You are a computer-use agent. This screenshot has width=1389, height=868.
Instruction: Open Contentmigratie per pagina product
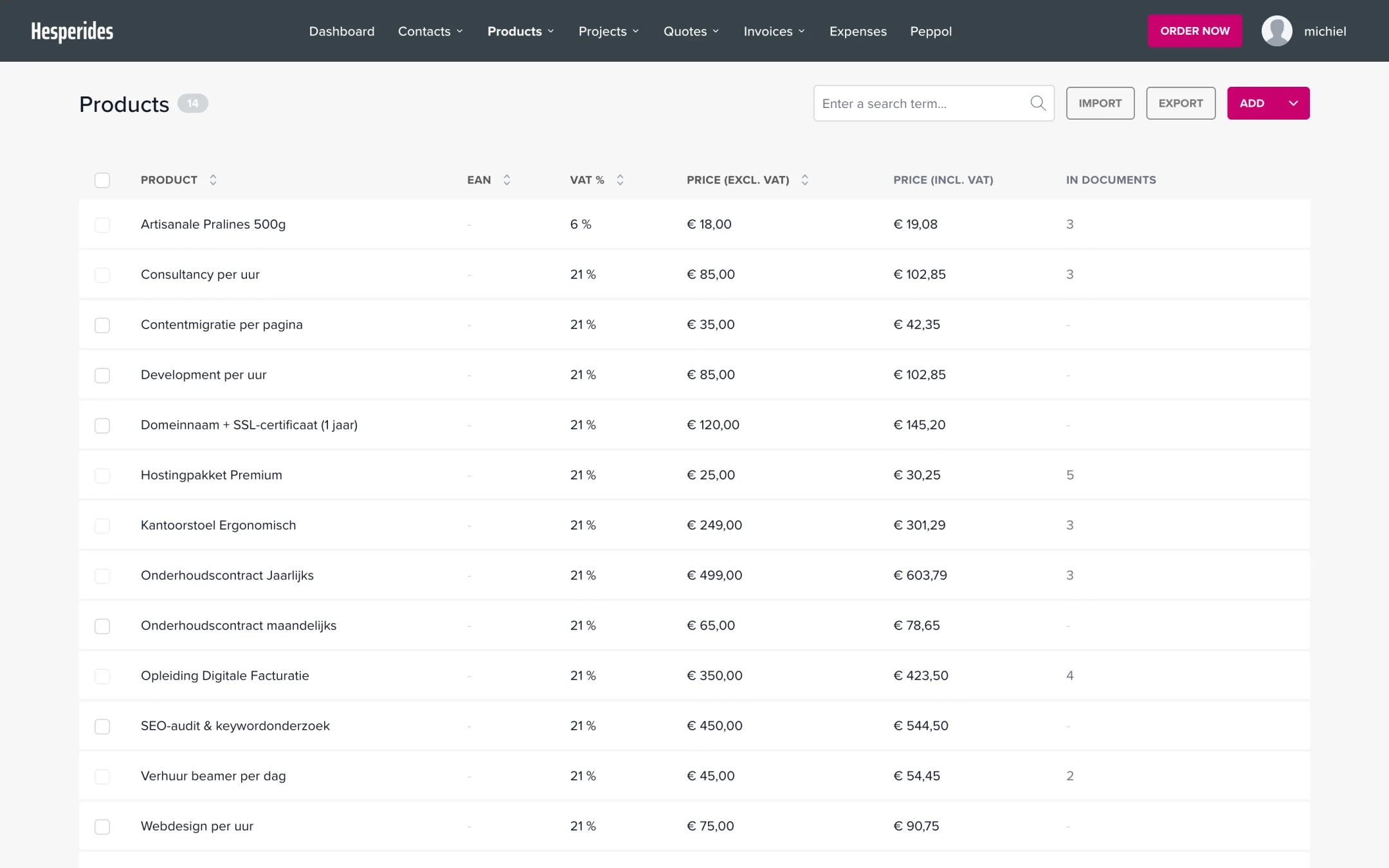[221, 325]
